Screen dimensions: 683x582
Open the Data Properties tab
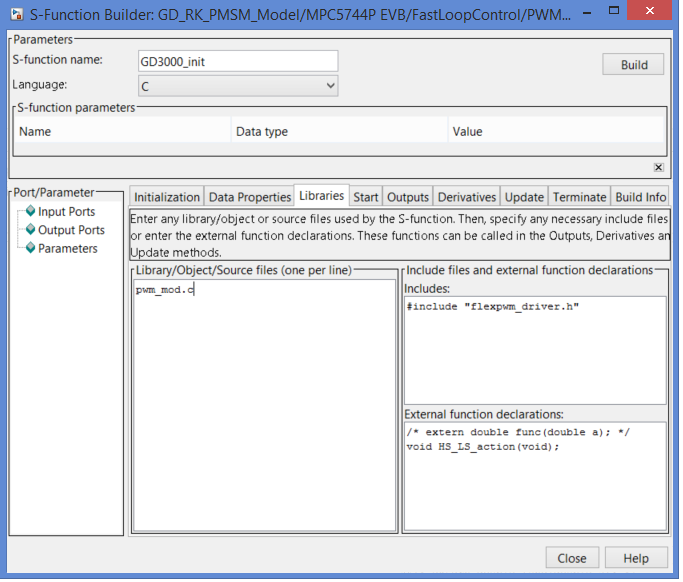(x=250, y=197)
